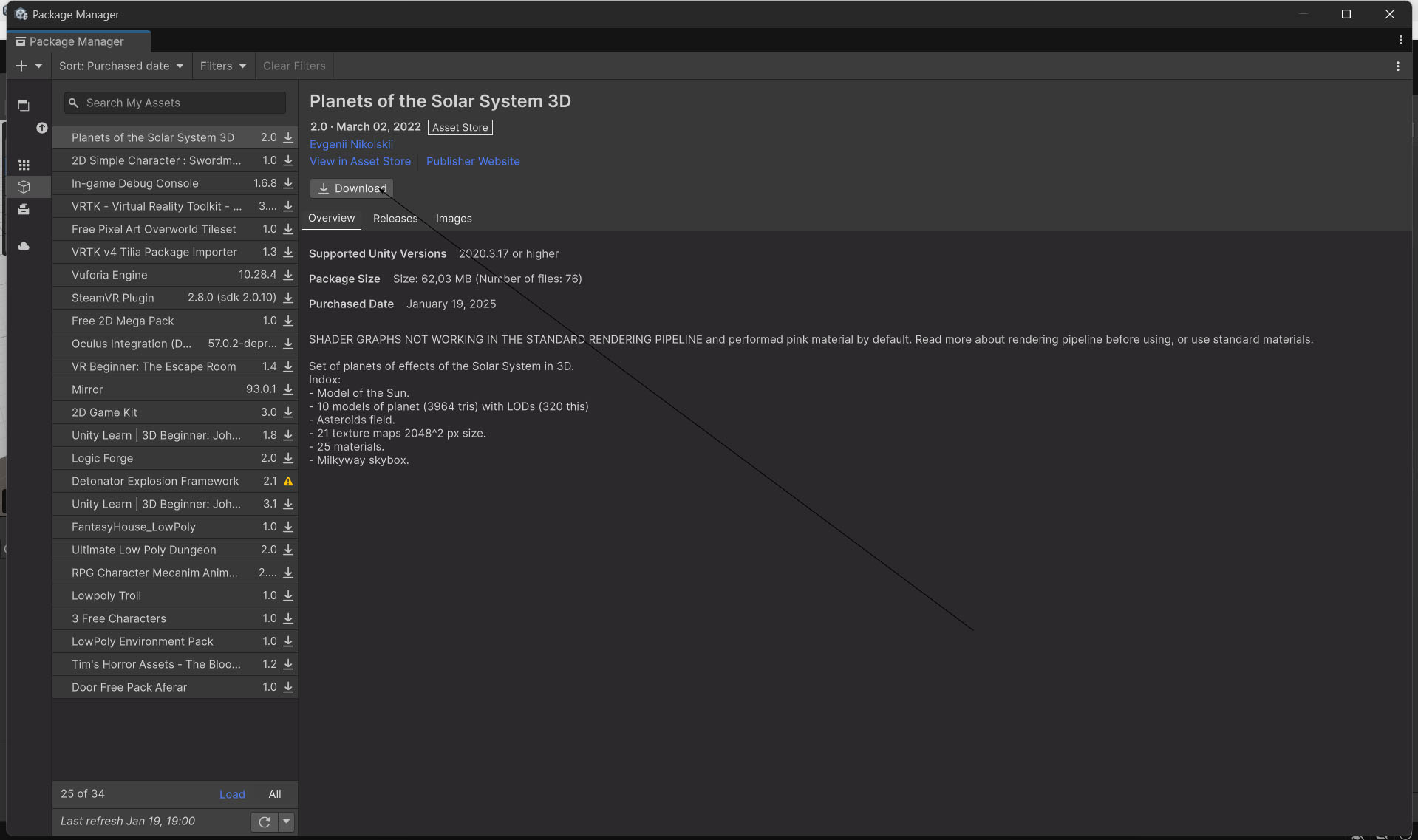The image size is (1418, 840).
Task: Open the View in Asset Store link
Action: (x=360, y=161)
